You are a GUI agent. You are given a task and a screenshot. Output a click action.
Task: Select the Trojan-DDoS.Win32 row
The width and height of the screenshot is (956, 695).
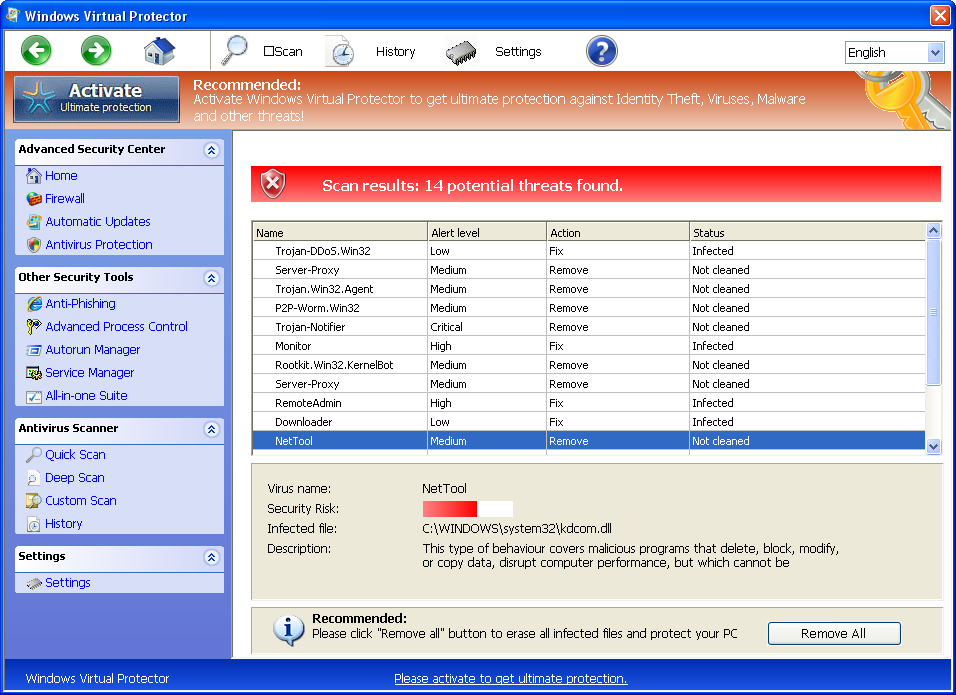point(589,251)
